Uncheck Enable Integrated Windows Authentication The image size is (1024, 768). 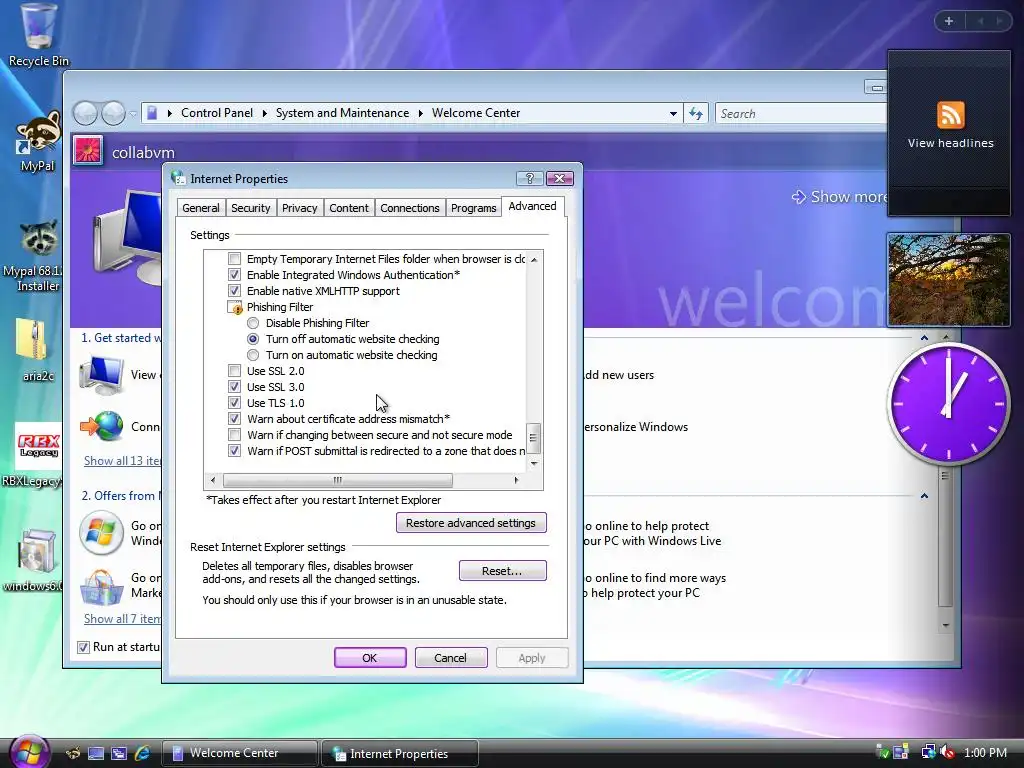pyautogui.click(x=234, y=275)
